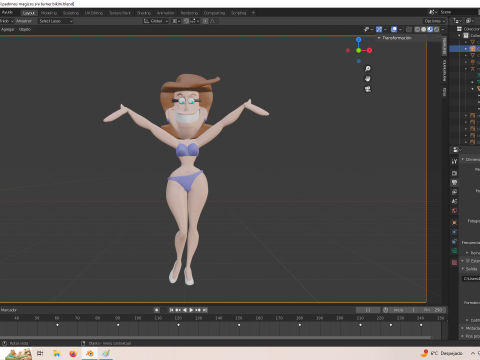480x360 pixels.
Task: Open the View Layer properties tab icon
Action: 454,192
